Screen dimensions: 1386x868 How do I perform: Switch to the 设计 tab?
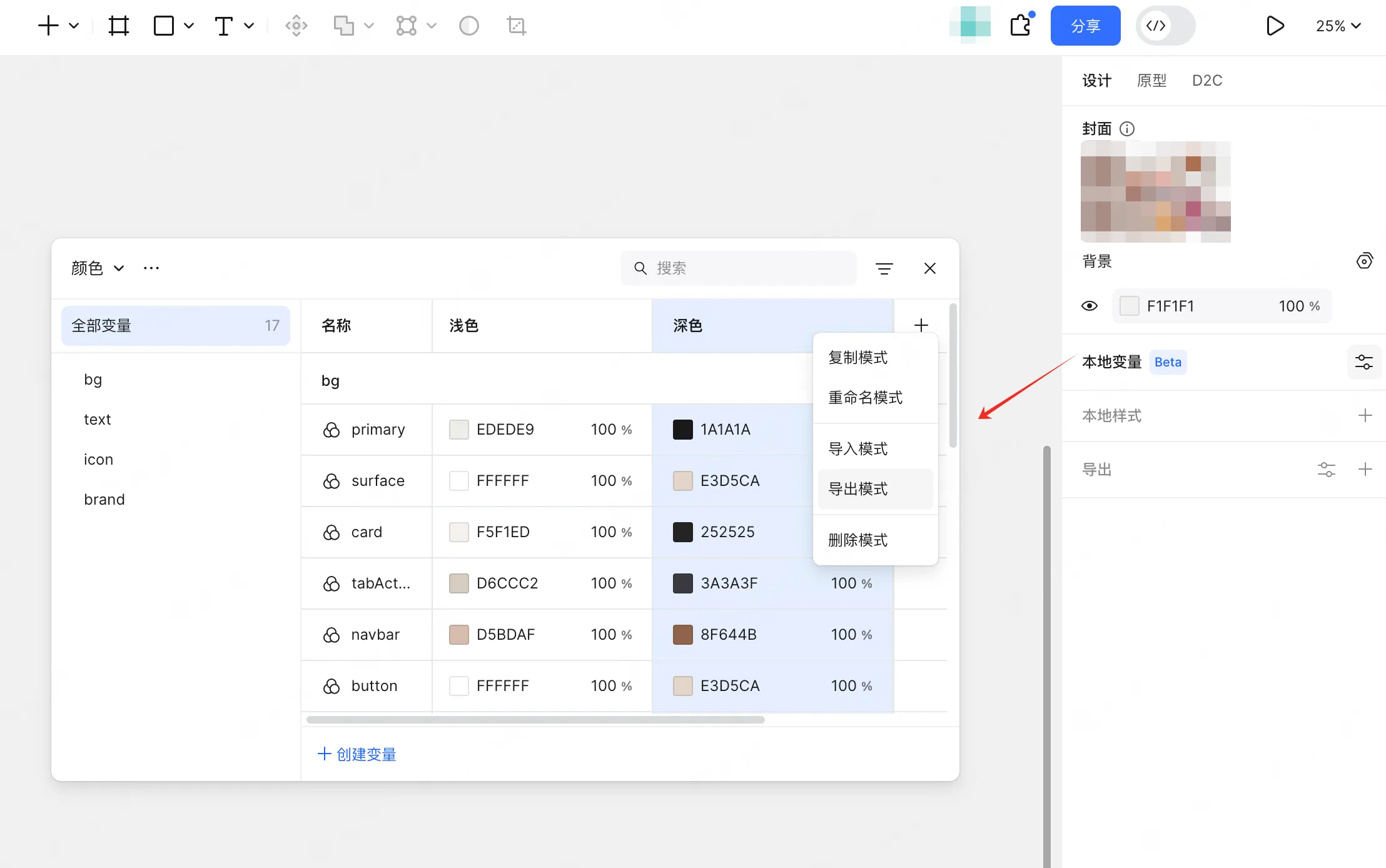click(1097, 80)
